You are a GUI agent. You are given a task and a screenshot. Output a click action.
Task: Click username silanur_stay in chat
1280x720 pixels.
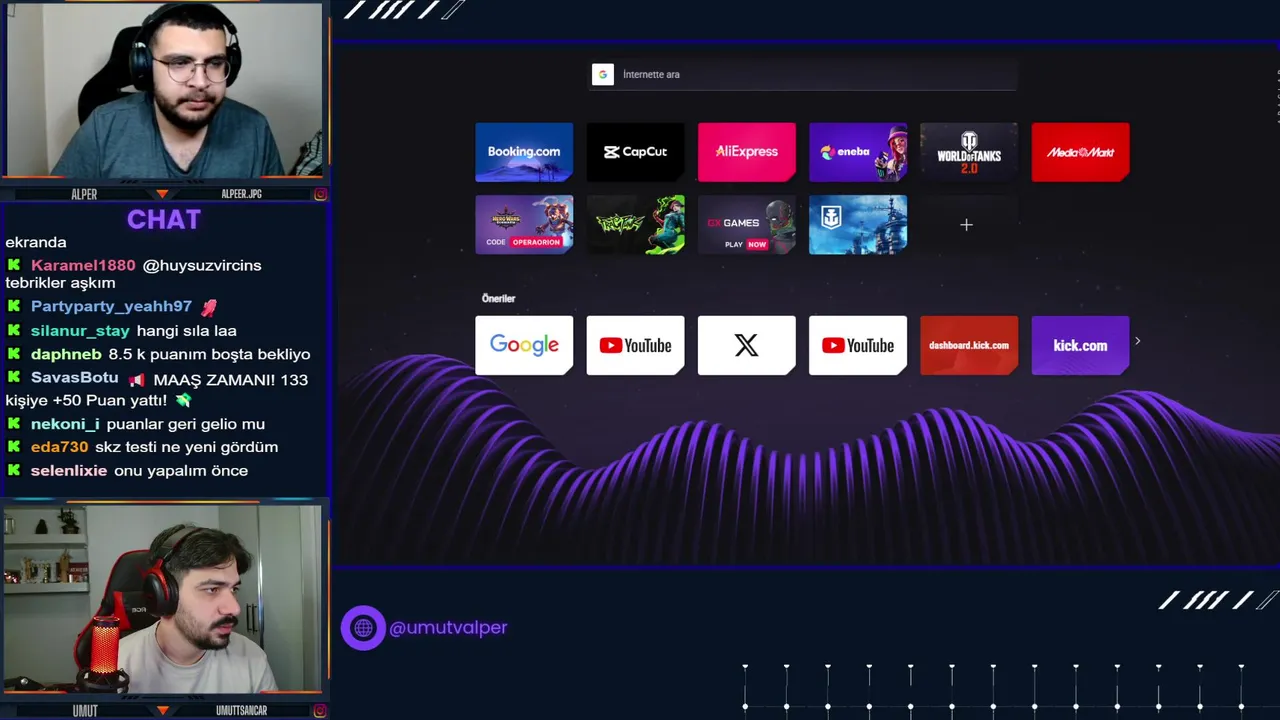click(x=80, y=331)
